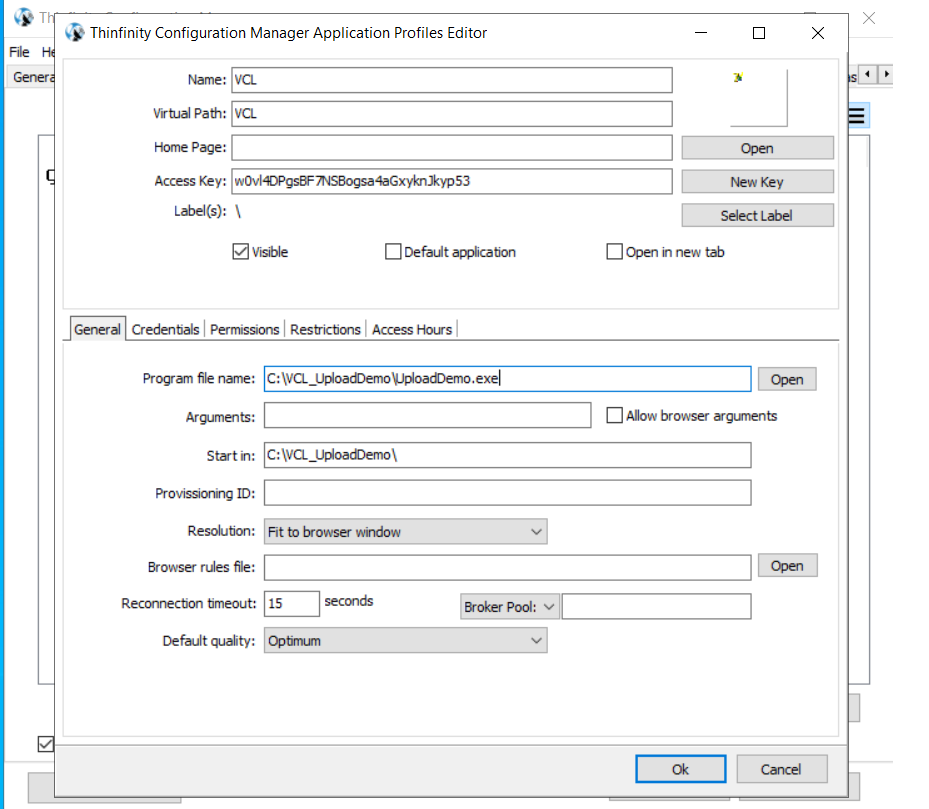Click the Broker Pool text field
The height and width of the screenshot is (809, 929).
tap(656, 606)
